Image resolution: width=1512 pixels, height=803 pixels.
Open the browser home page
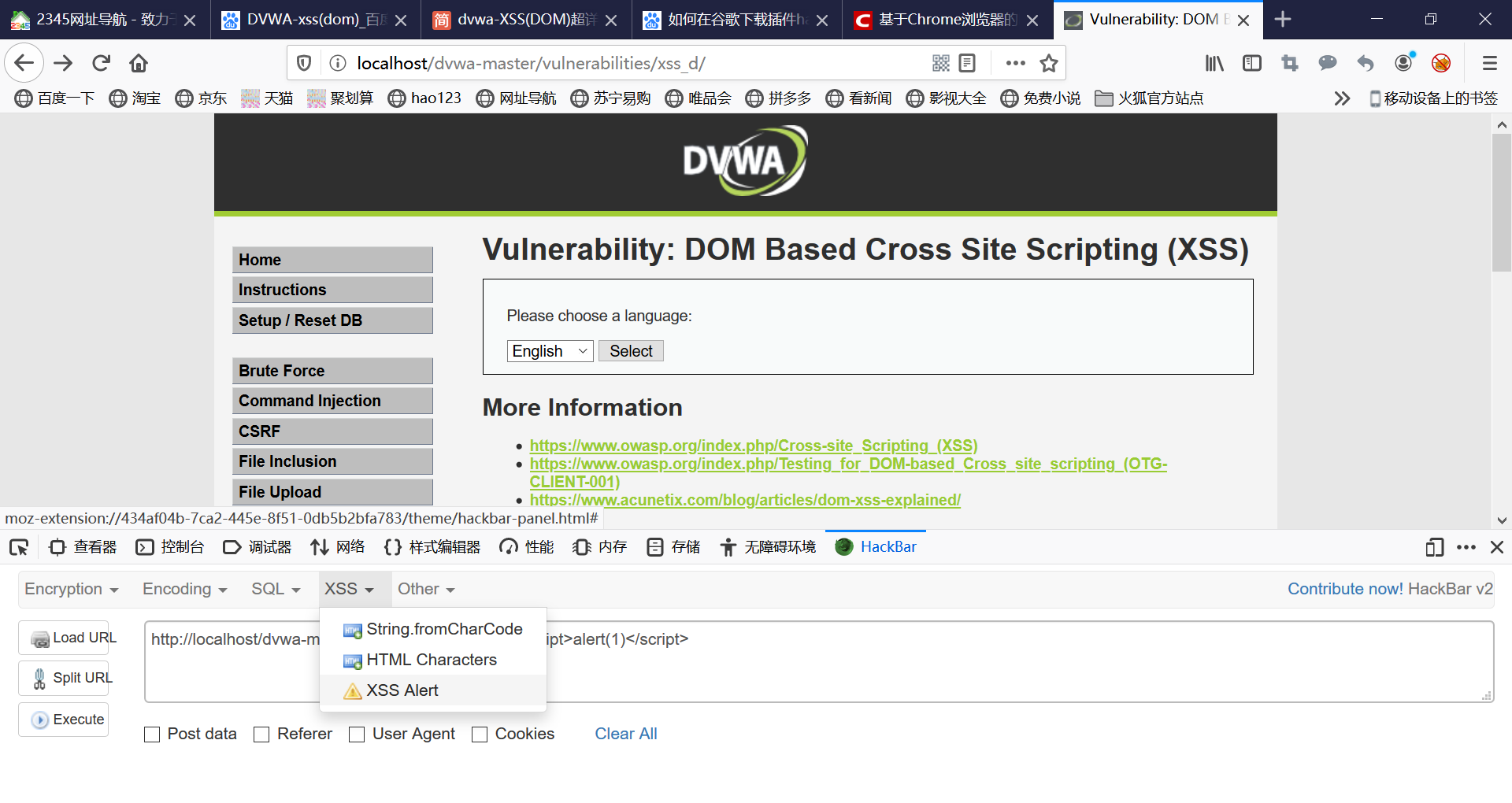(139, 63)
